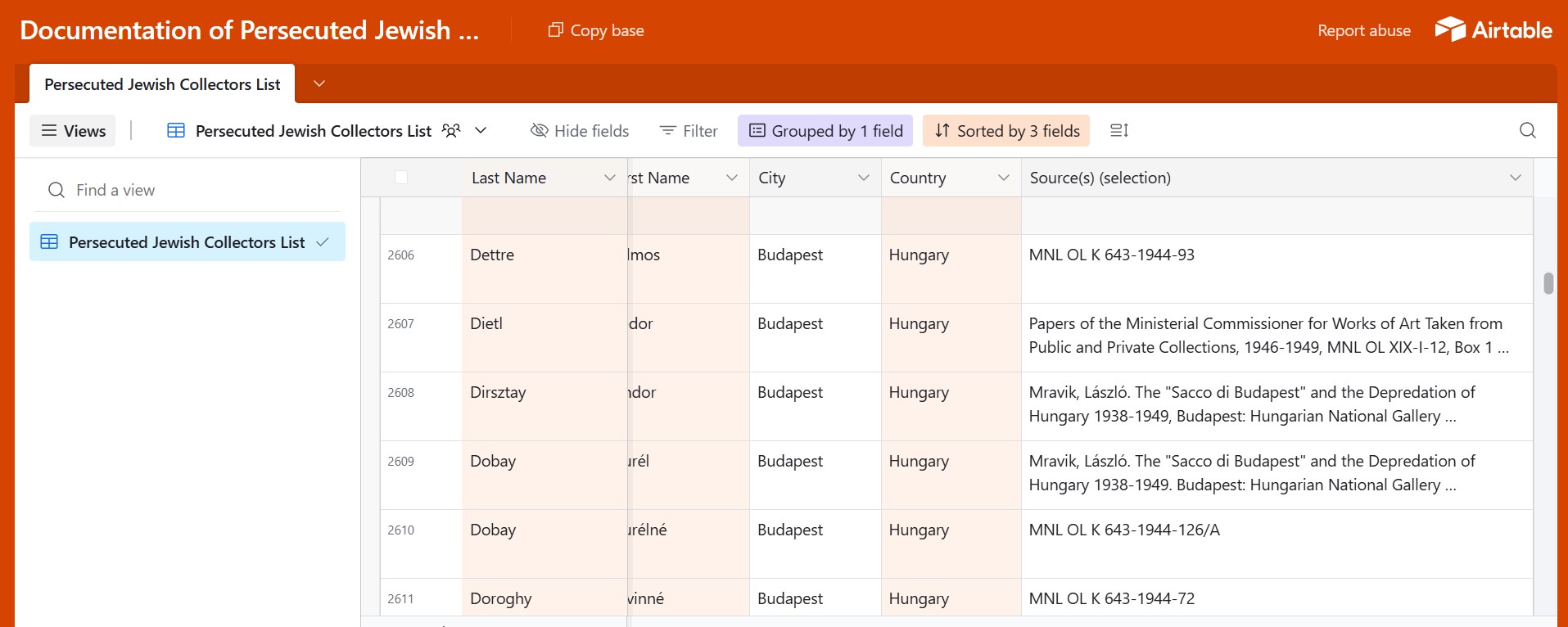The height and width of the screenshot is (627, 1568).
Task: Select the Persecuted Jewish Collectors List tab
Action: point(162,84)
